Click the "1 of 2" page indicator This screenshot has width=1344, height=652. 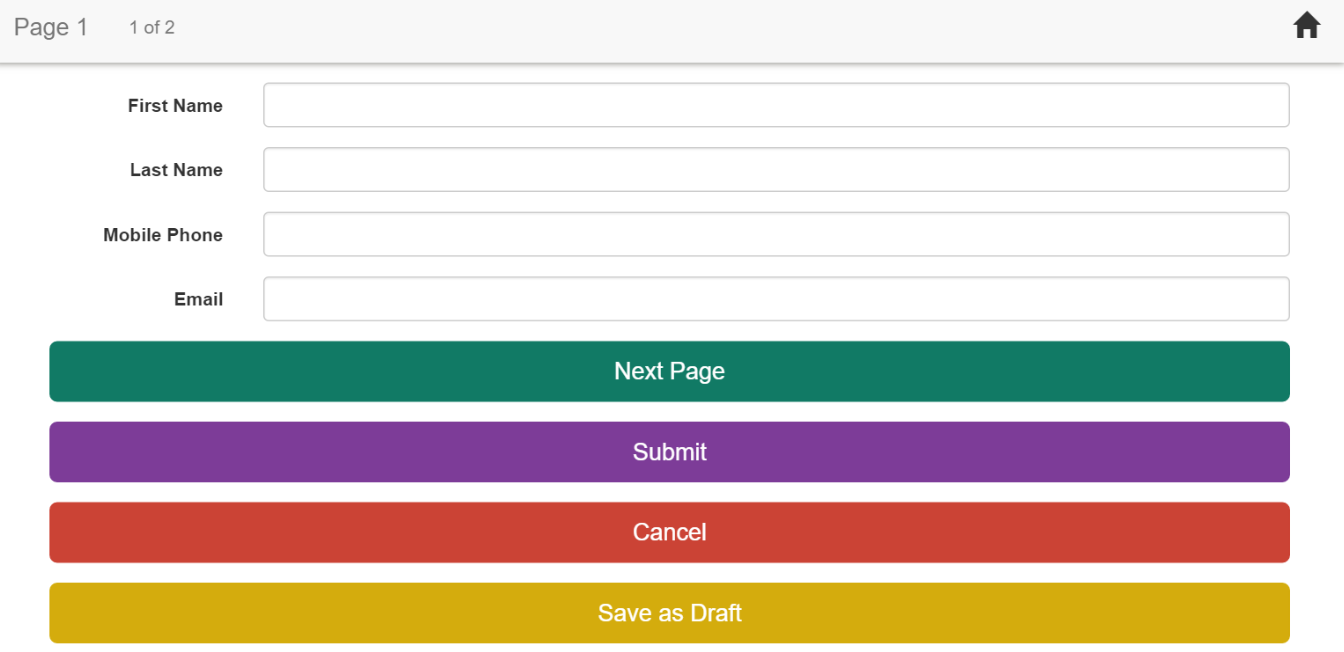click(x=152, y=28)
